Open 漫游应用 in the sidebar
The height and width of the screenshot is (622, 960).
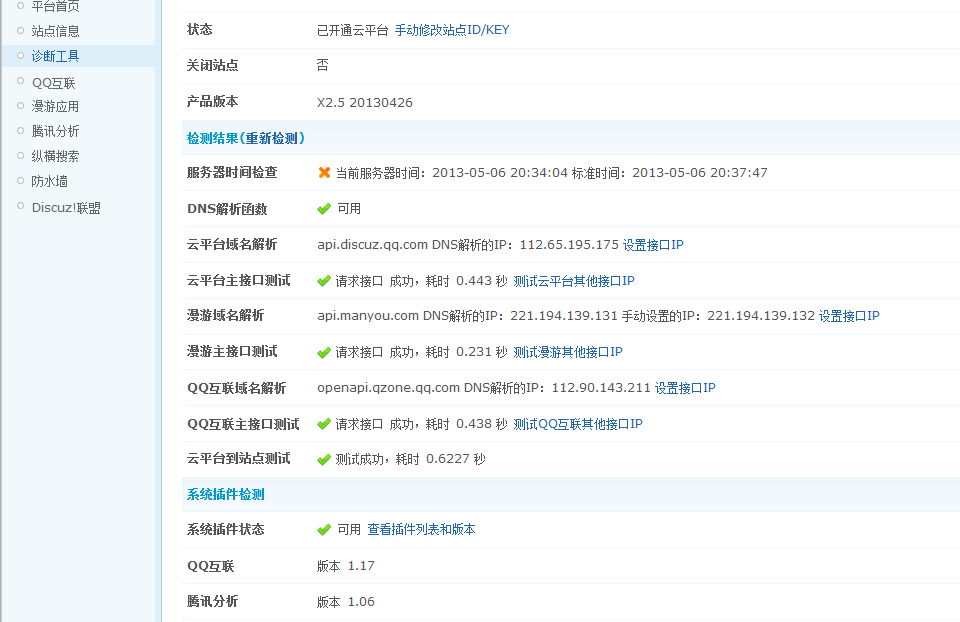pos(55,107)
